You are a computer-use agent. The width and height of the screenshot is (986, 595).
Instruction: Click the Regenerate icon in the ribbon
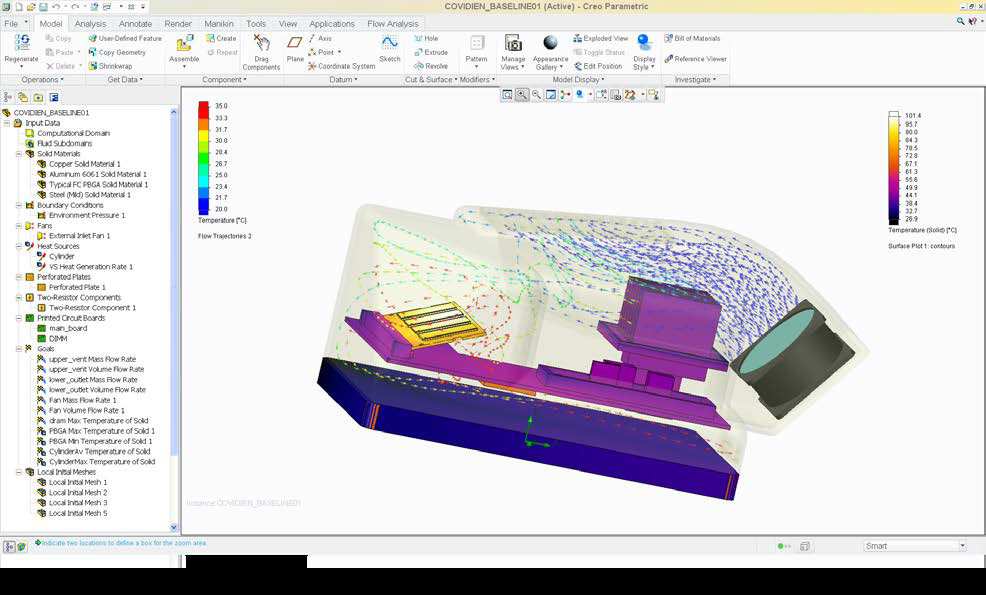[21, 43]
